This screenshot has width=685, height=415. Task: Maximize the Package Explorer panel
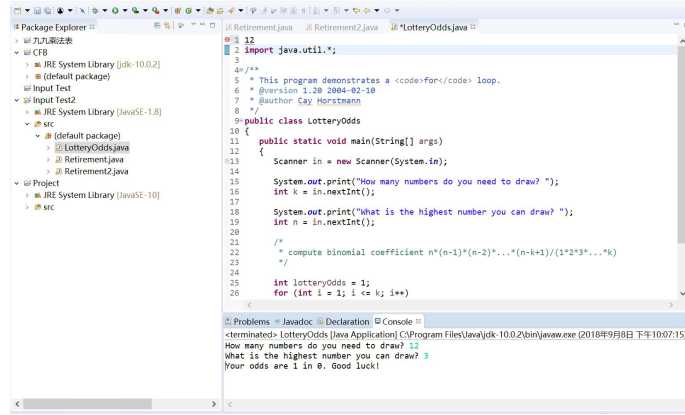(212, 25)
